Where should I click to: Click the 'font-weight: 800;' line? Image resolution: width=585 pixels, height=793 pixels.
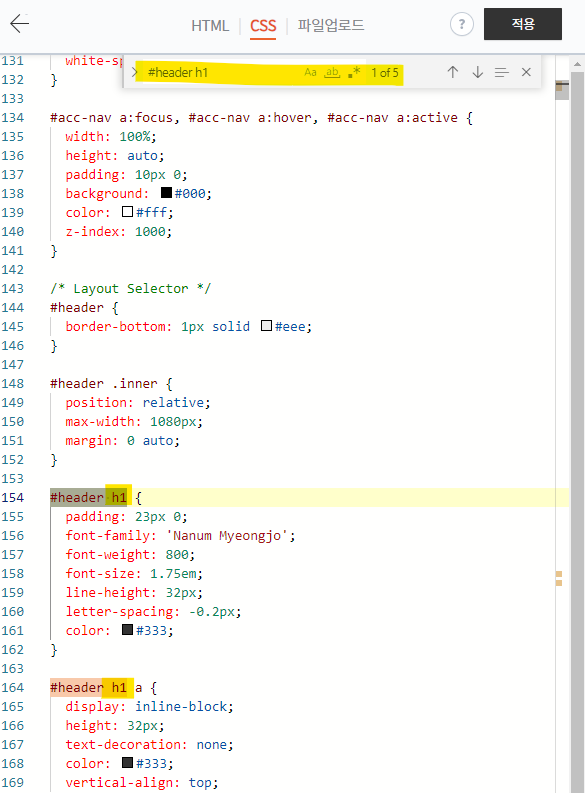[x=130, y=555]
